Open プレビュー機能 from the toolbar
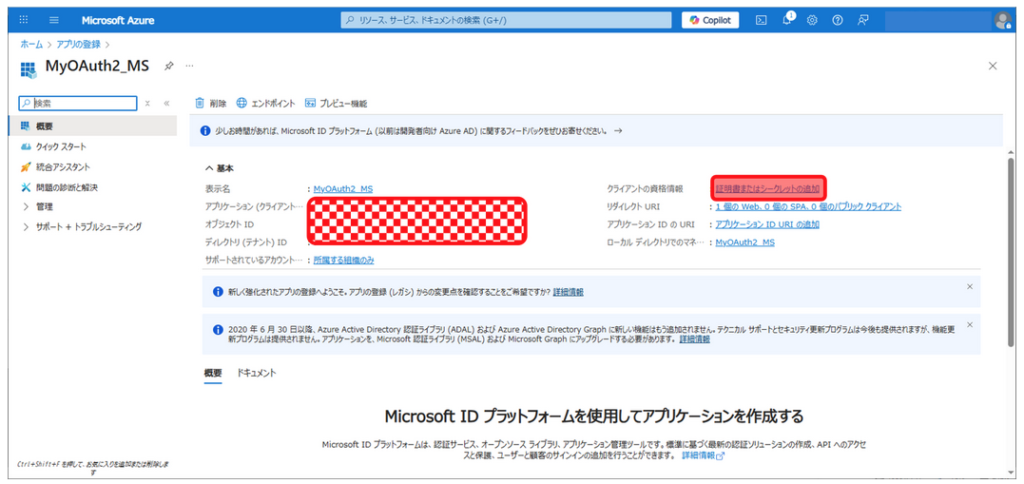1024x484 pixels. click(x=336, y=103)
